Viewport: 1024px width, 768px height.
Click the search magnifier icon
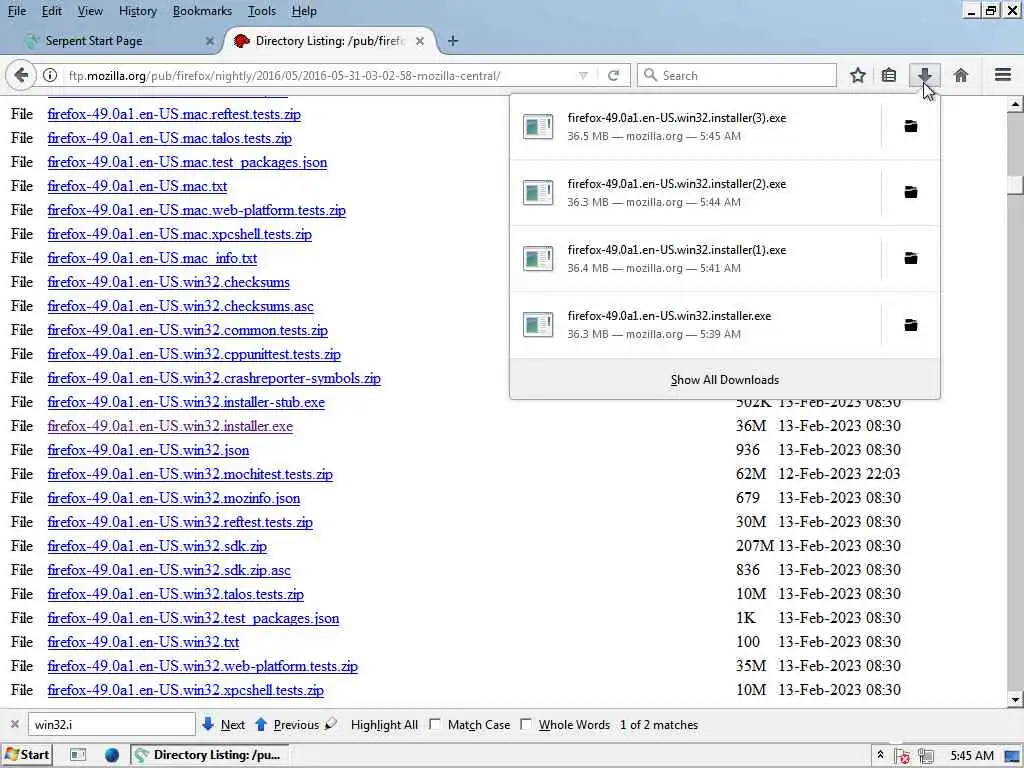click(x=650, y=75)
